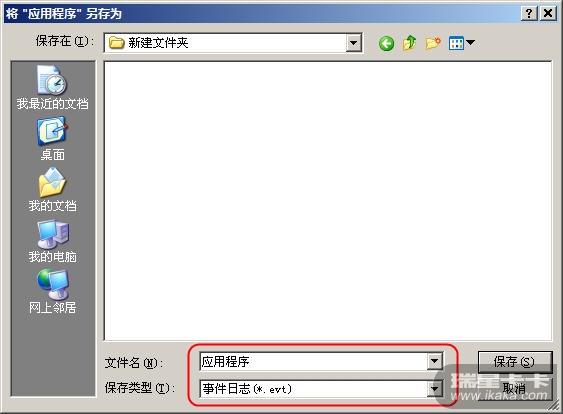Click the question mark help button
Screen dimensions: 563x414
coord(529,13)
